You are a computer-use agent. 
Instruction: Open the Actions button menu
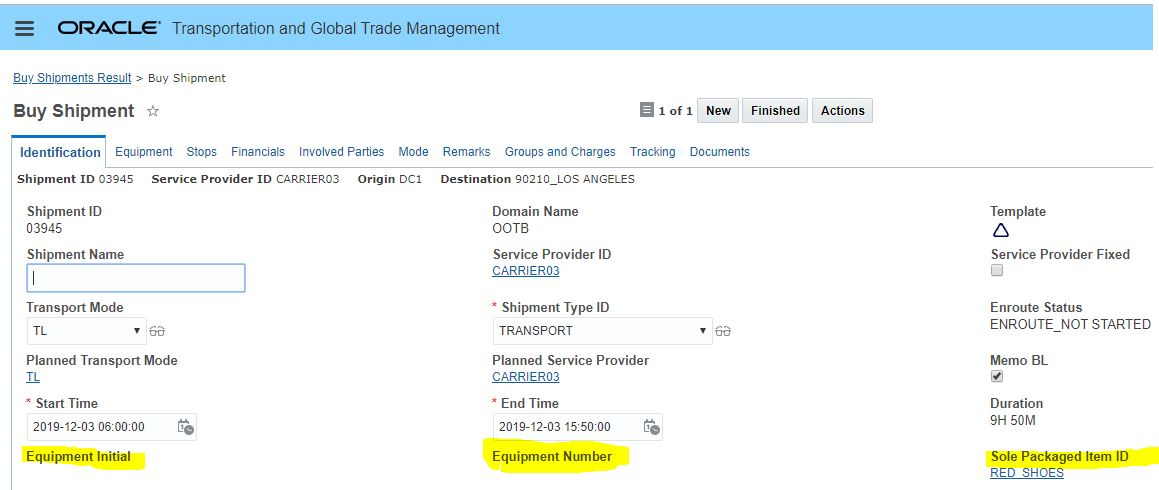pyautogui.click(x=842, y=111)
